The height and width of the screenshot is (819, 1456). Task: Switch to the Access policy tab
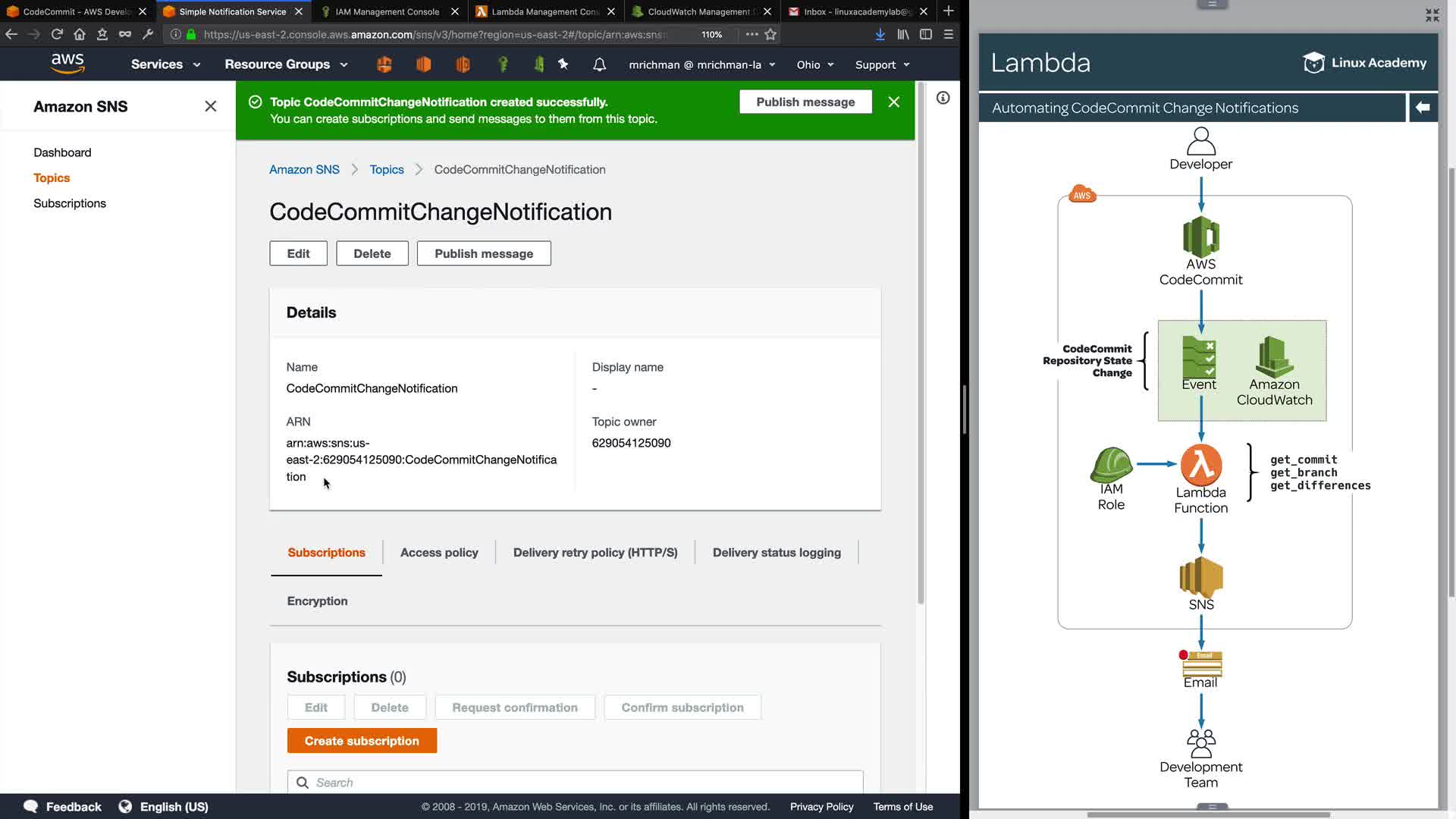coord(438,552)
